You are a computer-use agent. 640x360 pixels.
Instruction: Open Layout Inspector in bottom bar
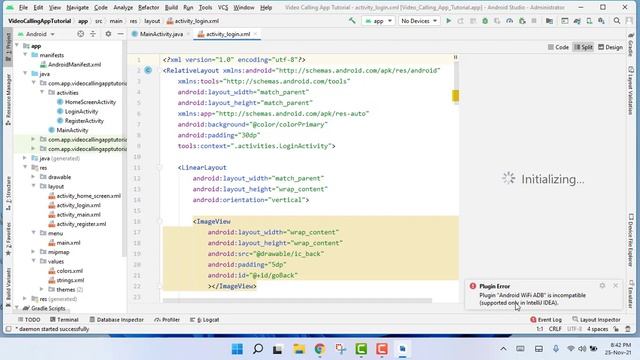596,320
